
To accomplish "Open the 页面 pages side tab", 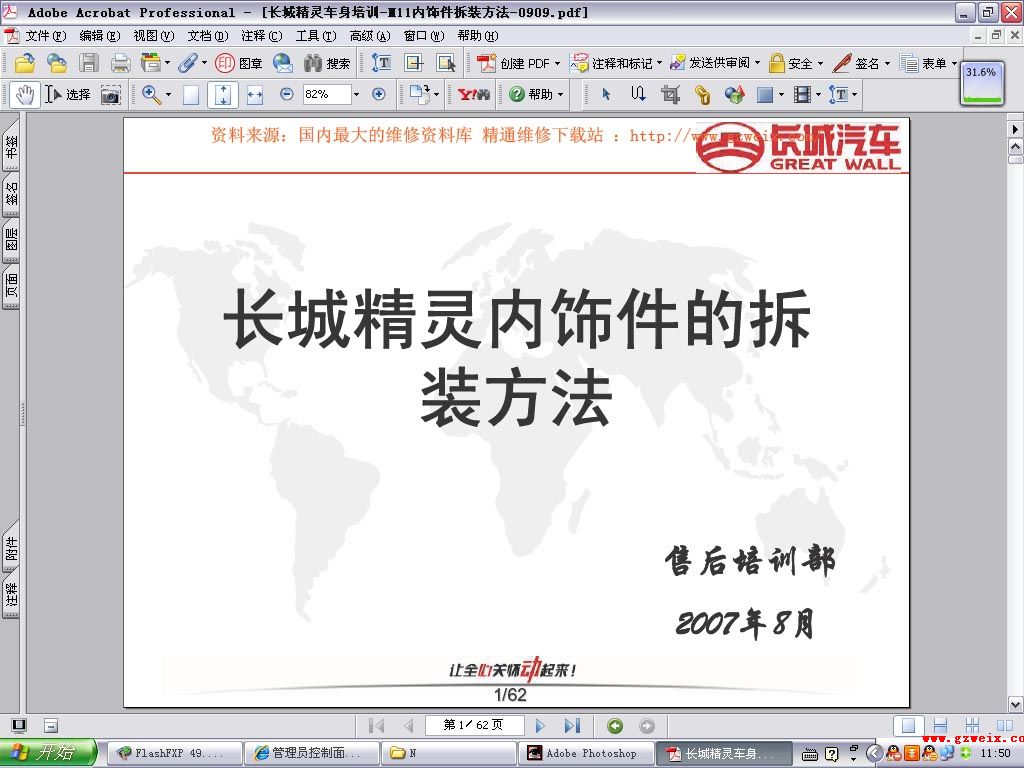I will (x=11, y=286).
